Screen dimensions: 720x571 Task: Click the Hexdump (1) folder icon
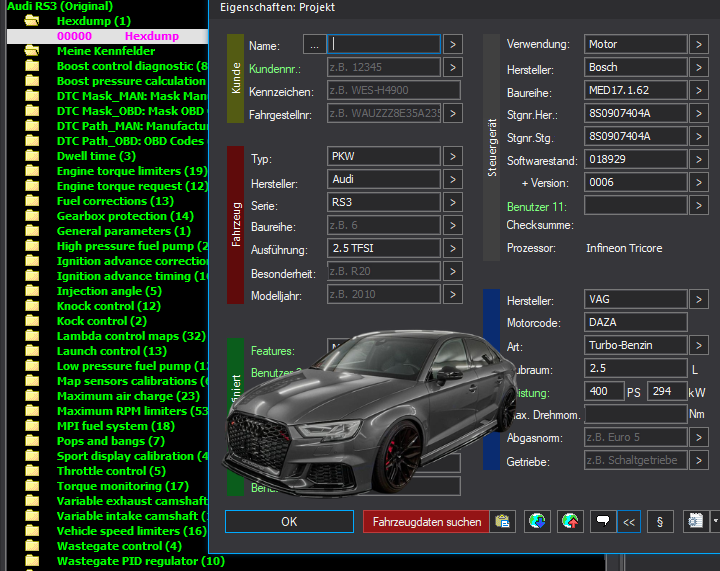[x=32, y=21]
